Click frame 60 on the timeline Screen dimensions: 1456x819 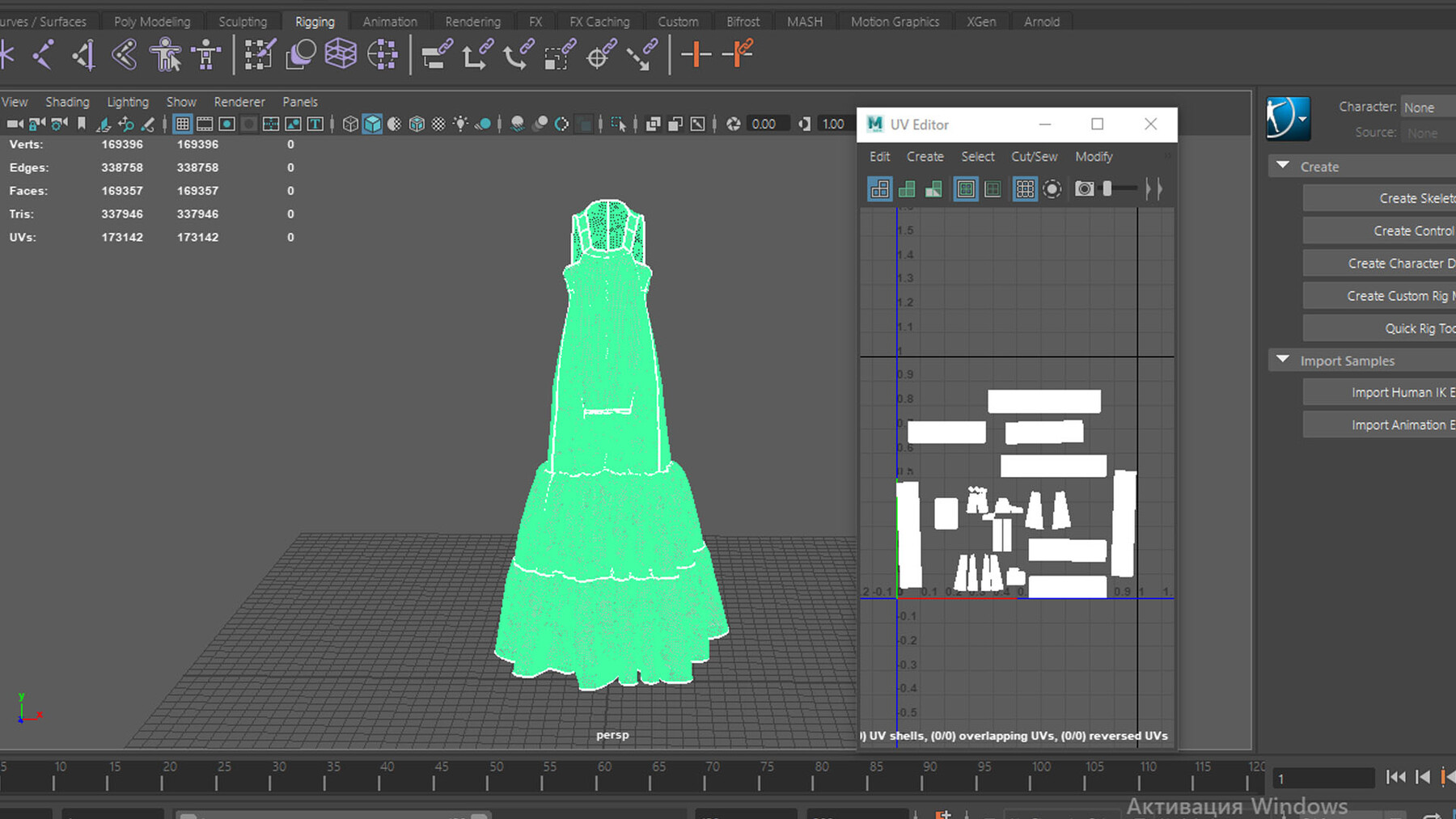604,776
